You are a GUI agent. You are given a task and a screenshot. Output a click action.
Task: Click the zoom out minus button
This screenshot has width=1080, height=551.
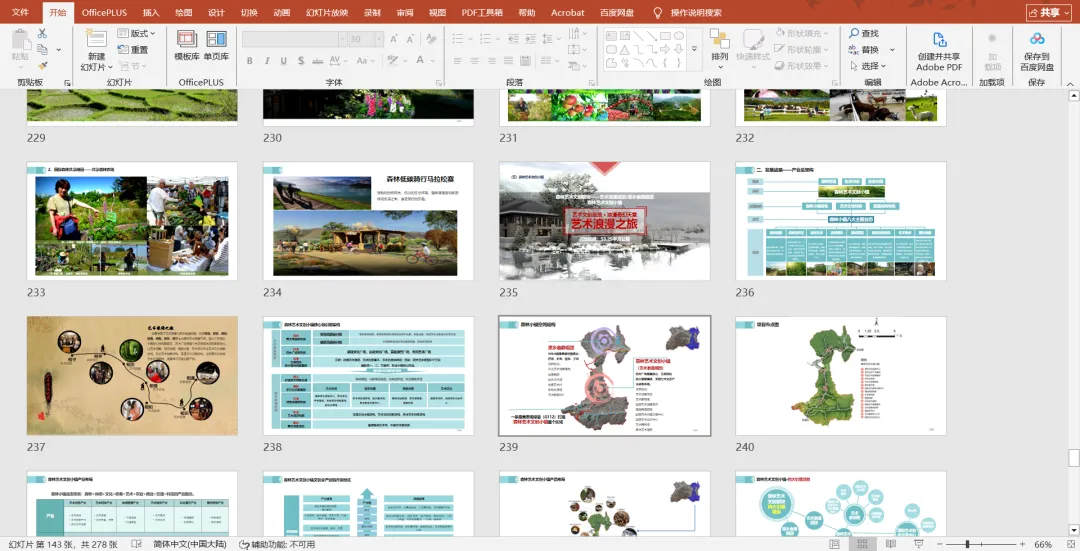pyautogui.click(x=939, y=544)
